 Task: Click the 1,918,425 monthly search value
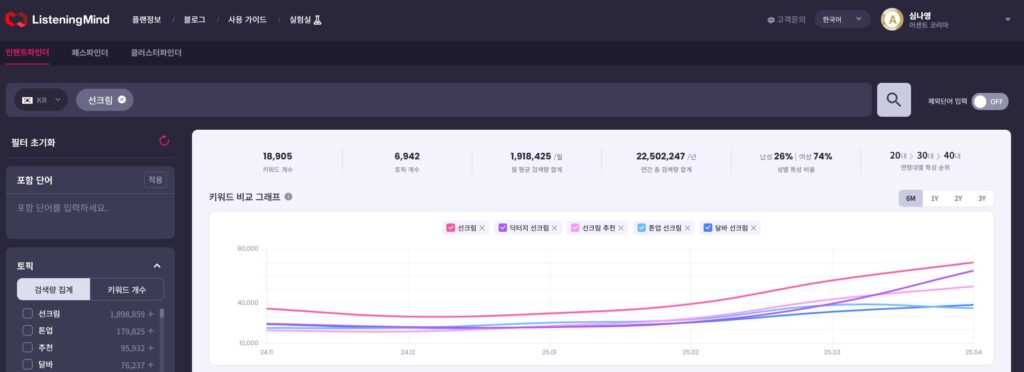pyautogui.click(x=531, y=157)
